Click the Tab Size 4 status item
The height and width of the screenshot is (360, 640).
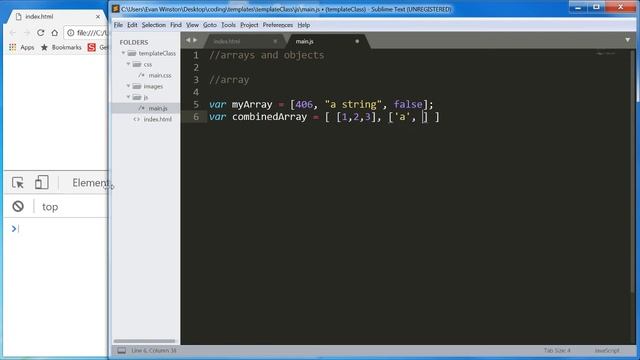pos(557,351)
